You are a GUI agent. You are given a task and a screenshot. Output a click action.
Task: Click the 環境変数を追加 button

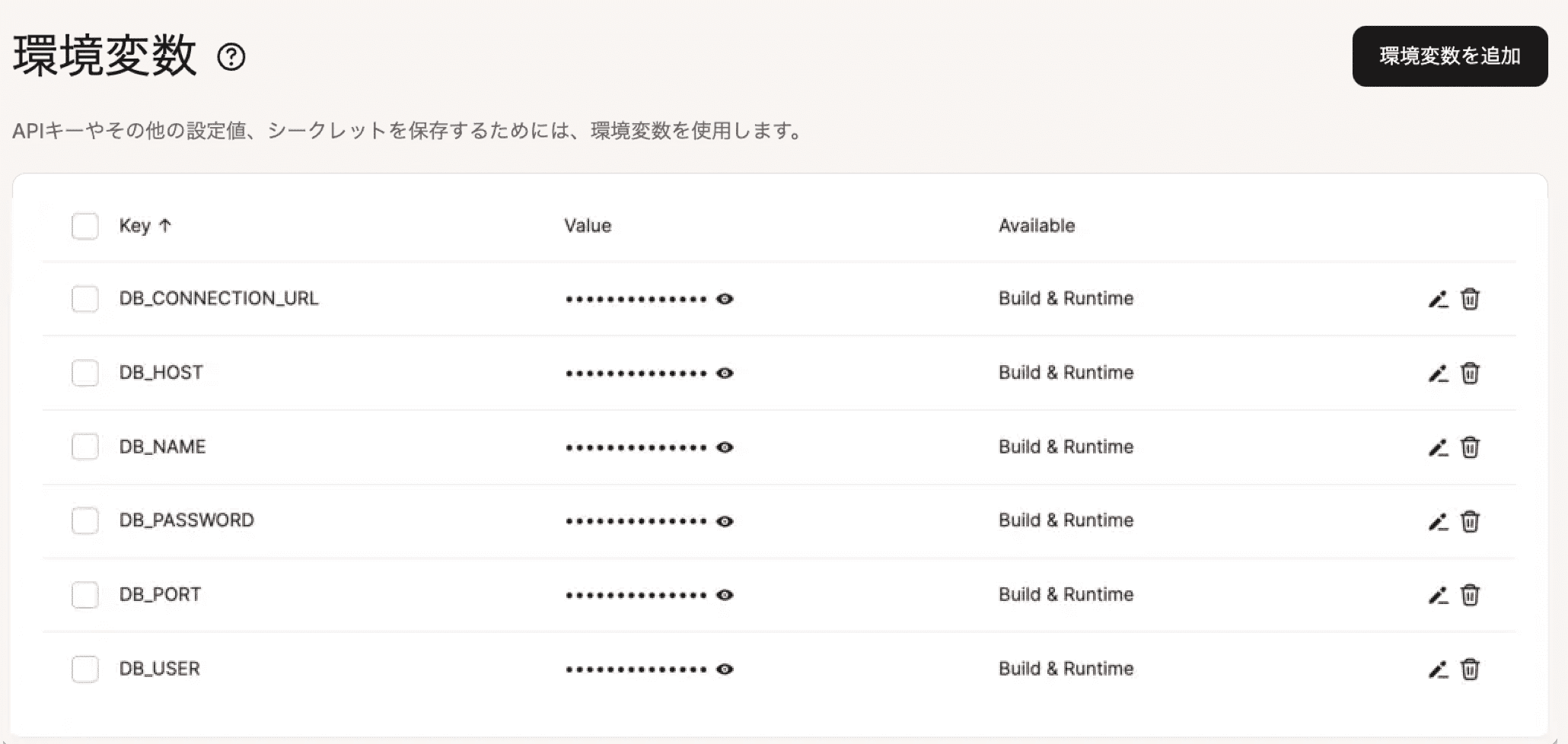[x=1450, y=56]
